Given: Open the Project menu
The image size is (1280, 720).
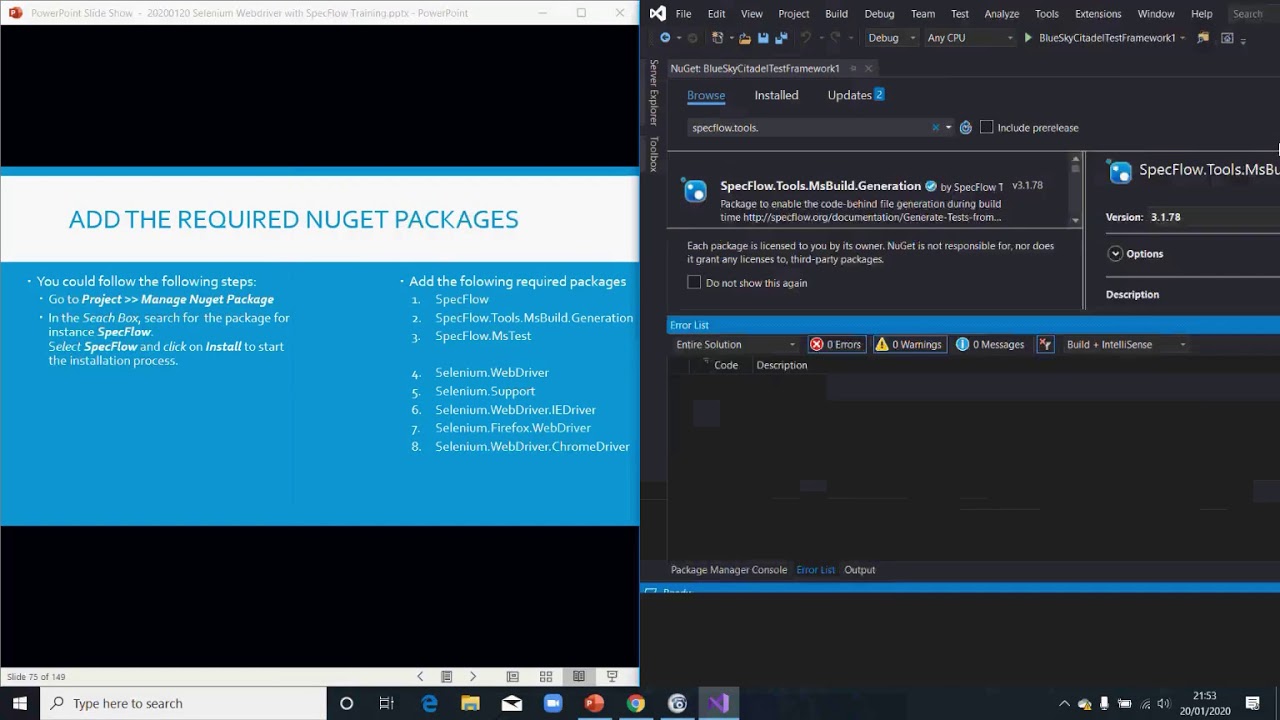Looking at the screenshot, I should (x=794, y=14).
